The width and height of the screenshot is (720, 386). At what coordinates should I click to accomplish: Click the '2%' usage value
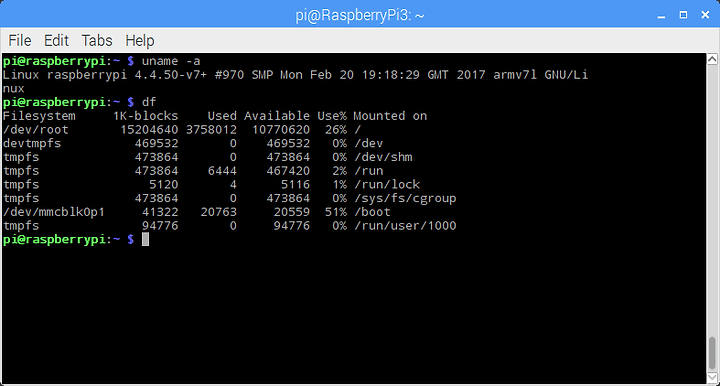(x=339, y=171)
